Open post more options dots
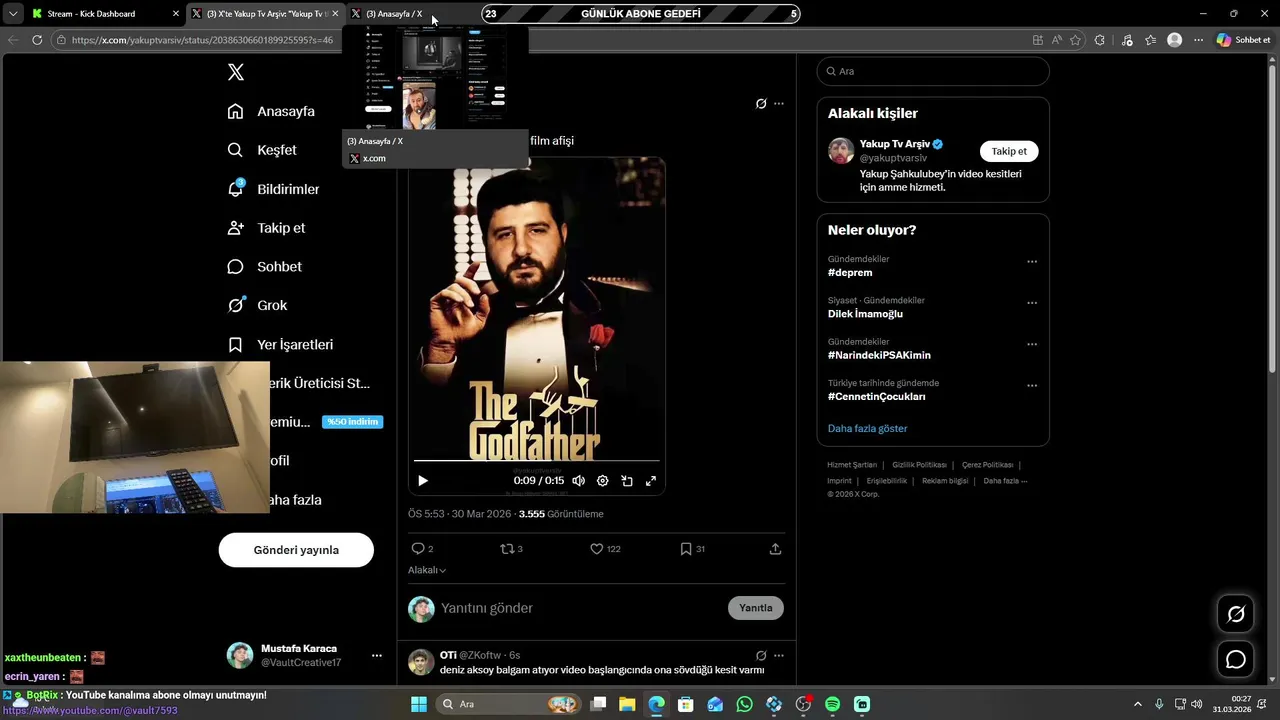The width and height of the screenshot is (1280, 720). coord(779,103)
